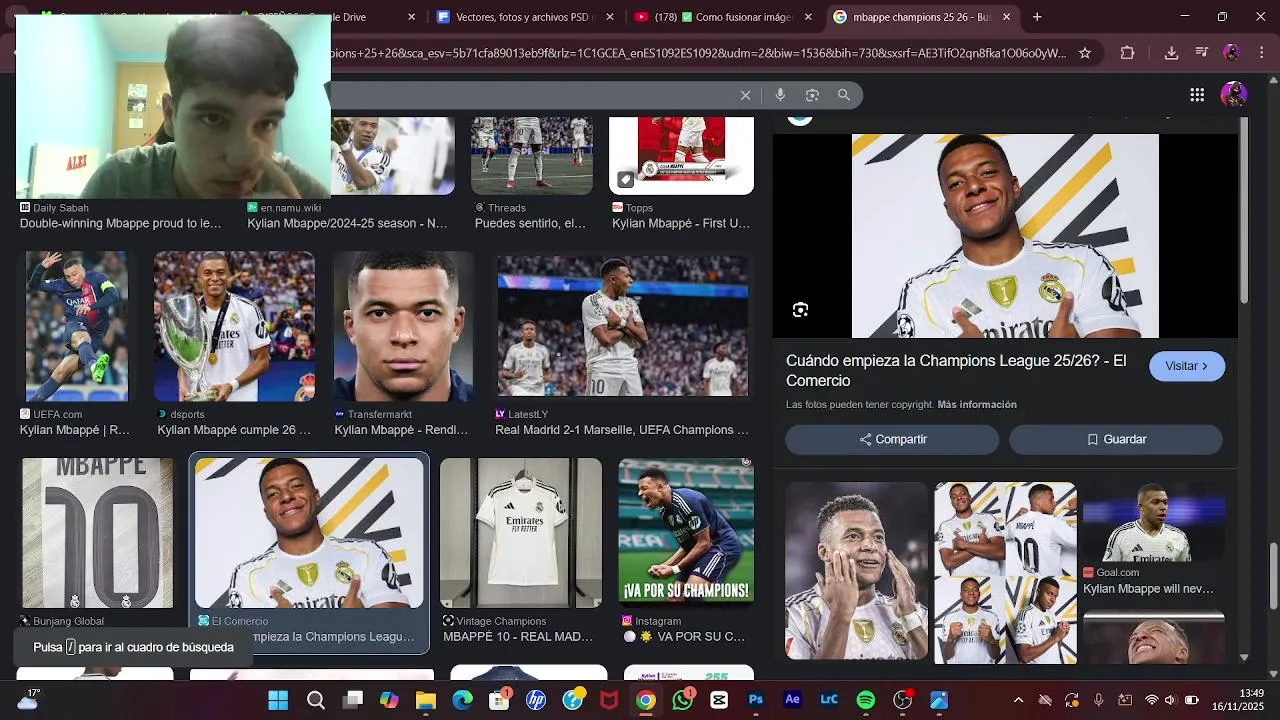Open McAfee from the taskbar
Screen dimensions: 1280x720
[609, 700]
